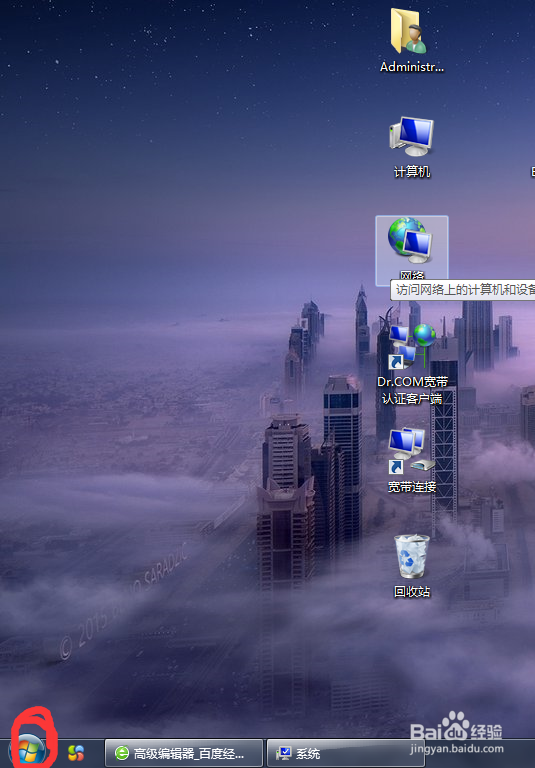Switch to 高级编辑器_百度经... taskbar window

click(x=184, y=753)
